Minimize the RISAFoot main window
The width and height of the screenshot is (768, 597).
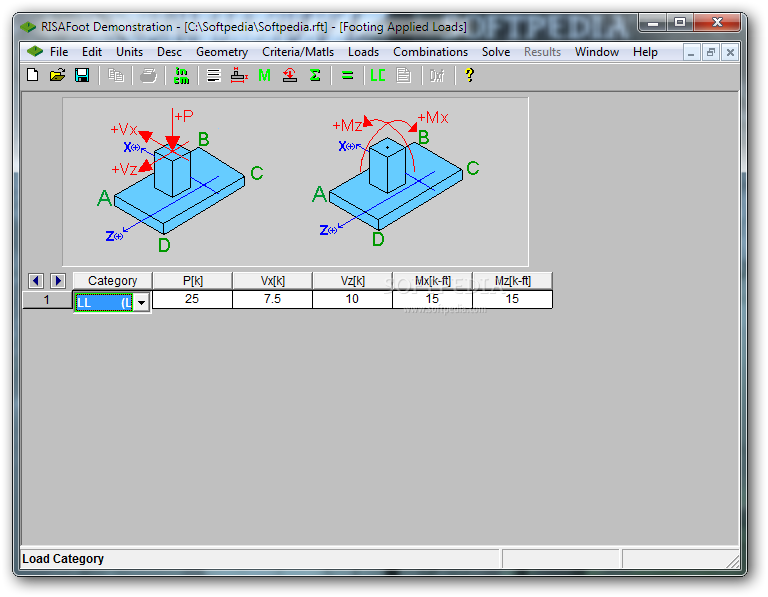point(653,22)
